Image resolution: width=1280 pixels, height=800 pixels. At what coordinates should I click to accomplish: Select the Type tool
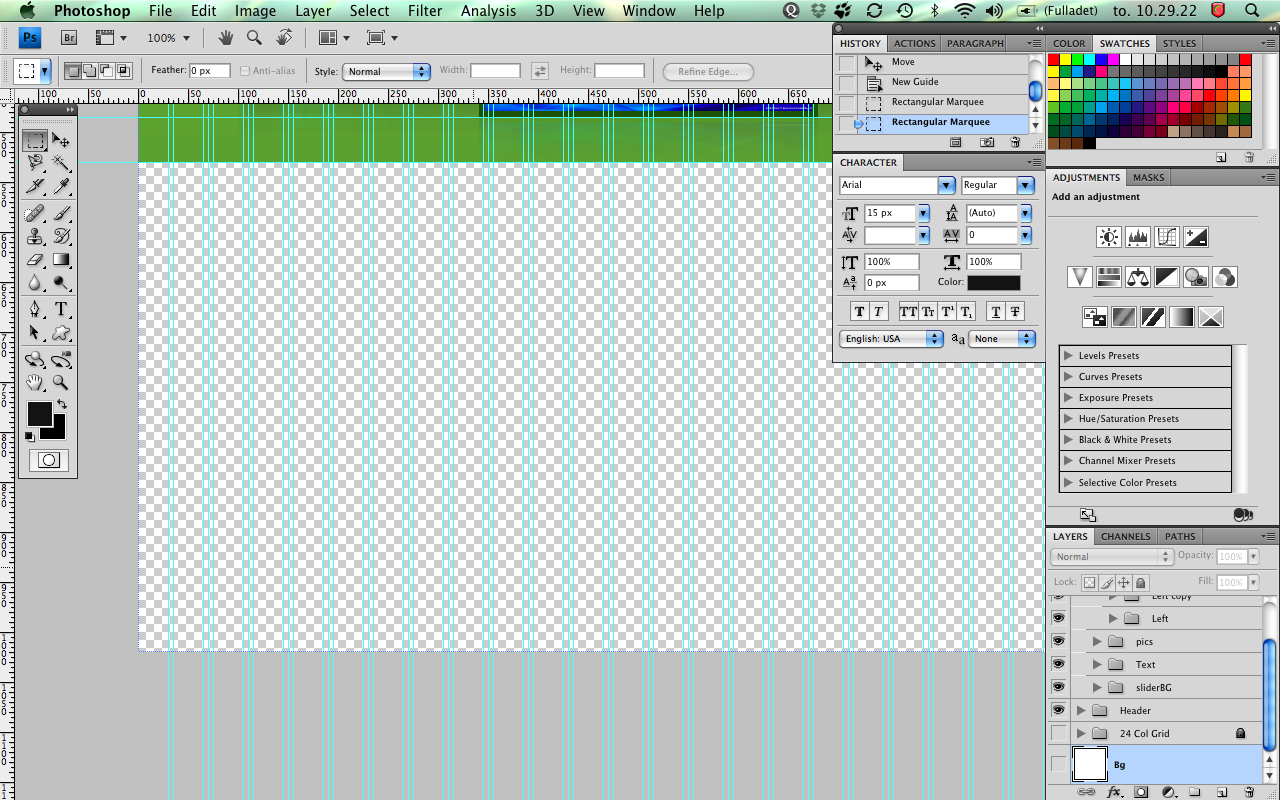pyautogui.click(x=61, y=309)
